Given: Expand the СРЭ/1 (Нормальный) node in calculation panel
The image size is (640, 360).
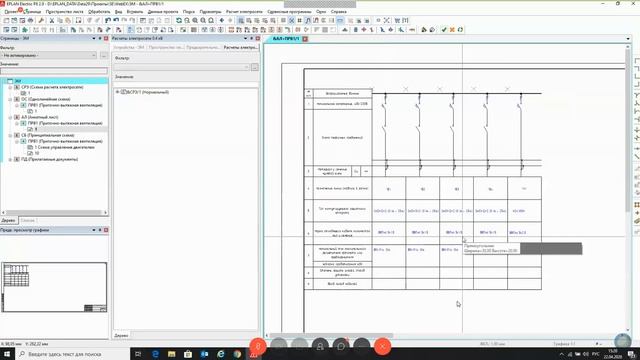Looking at the screenshot, I should coord(118,92).
